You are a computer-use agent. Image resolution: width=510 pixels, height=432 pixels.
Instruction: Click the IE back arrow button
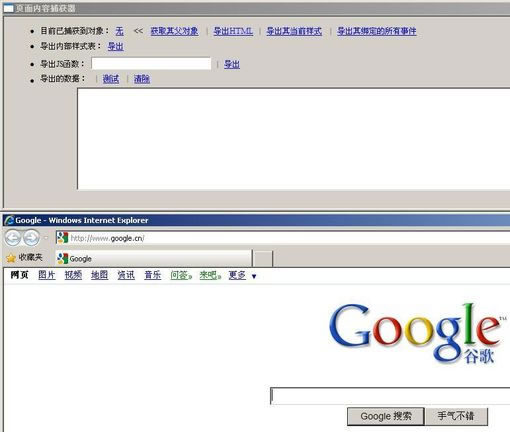click(x=13, y=238)
